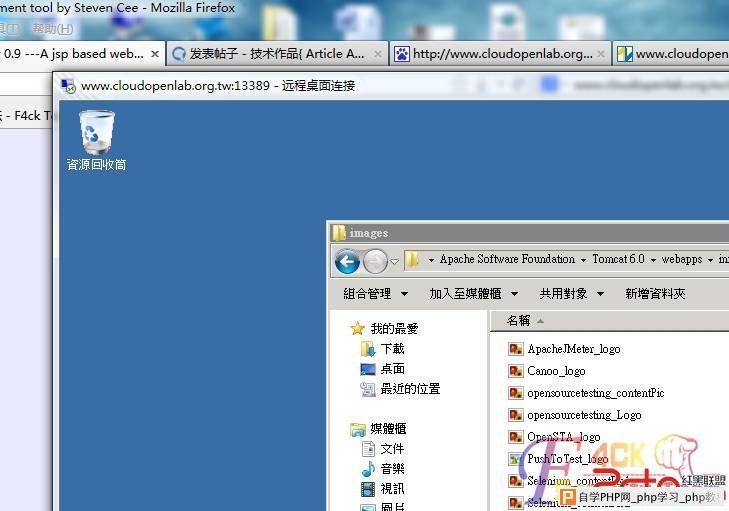Select the webapps breadcrumb
This screenshot has width=729, height=511.
pyautogui.click(x=682, y=259)
